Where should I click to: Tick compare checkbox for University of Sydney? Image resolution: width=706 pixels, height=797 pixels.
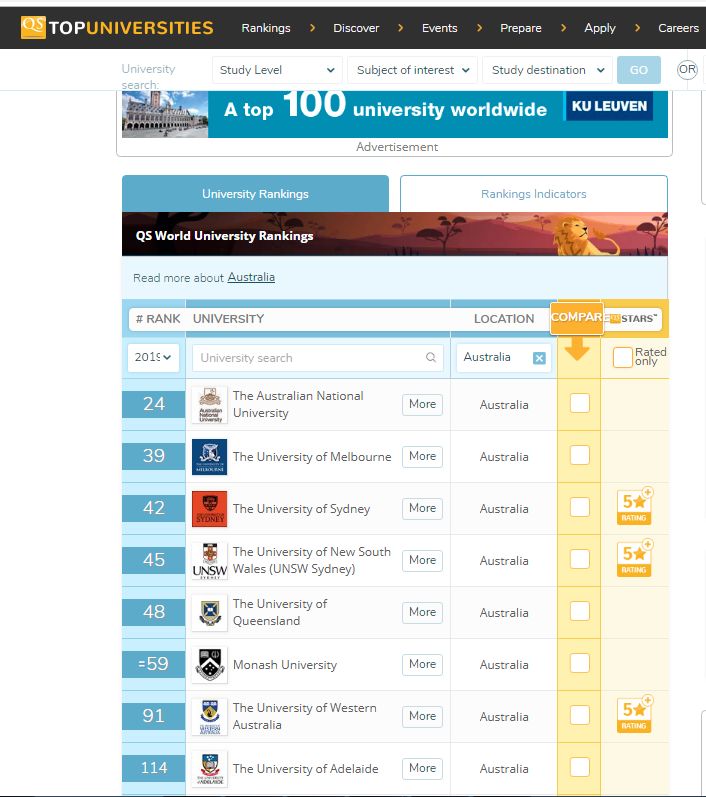[579, 507]
